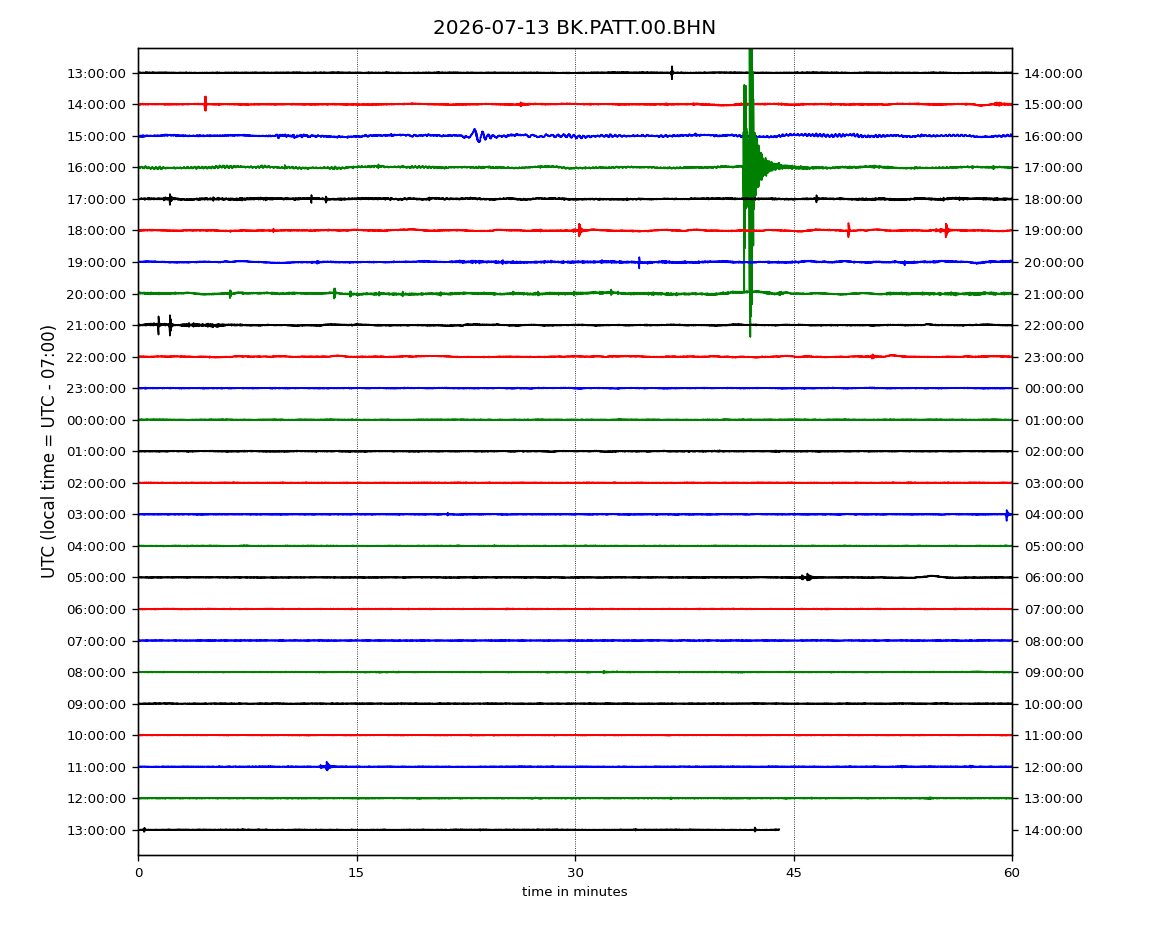The height and width of the screenshot is (950, 1150).
Task: Click the red spike near 30 min on 18:00:00 trace
Action: point(579,230)
